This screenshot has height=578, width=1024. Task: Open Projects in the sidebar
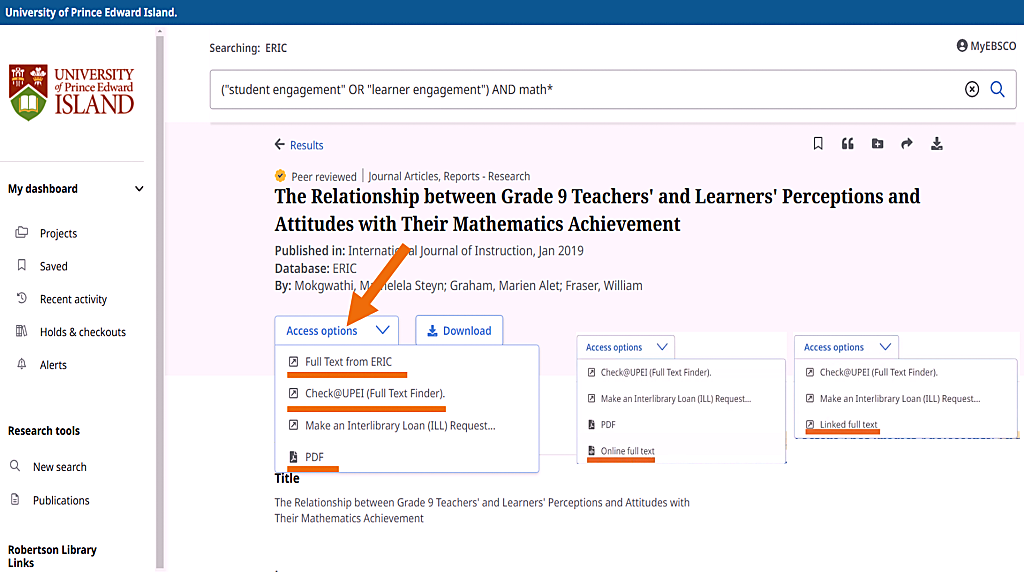(x=58, y=234)
